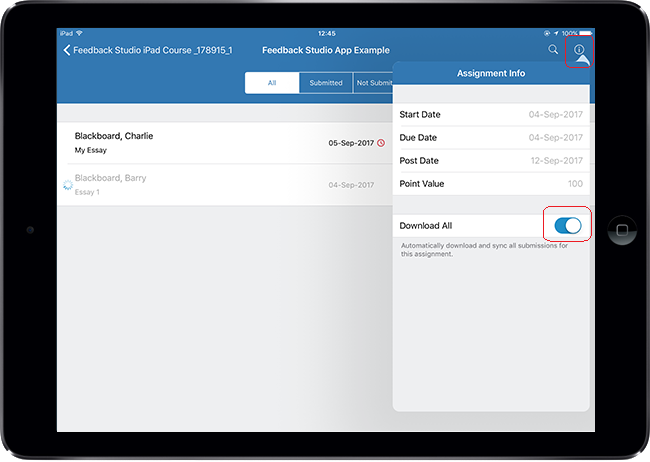Tap the back chevron arrow
Screen dimensions: 650x462
(67, 50)
